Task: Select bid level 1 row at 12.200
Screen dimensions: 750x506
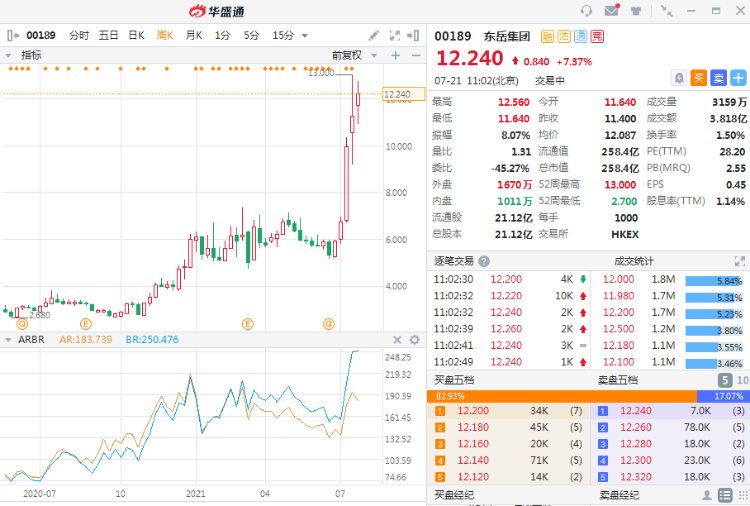Action: 508,411
